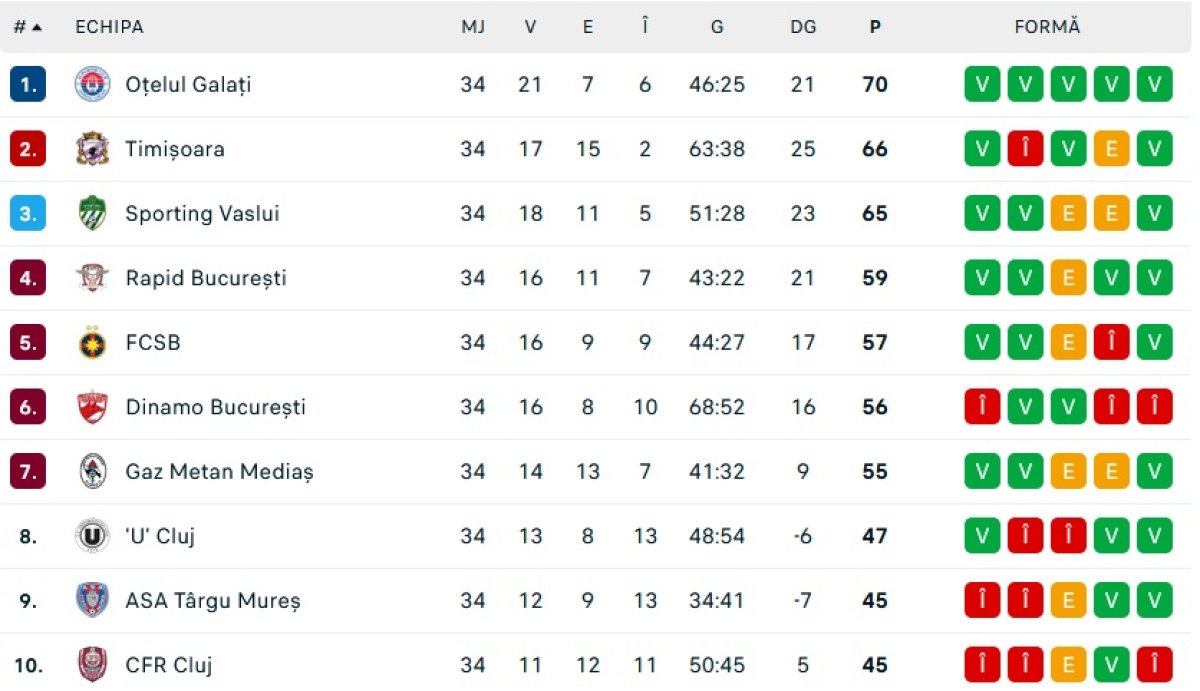Screen dimensions: 1200x691
Task: Click the 'U' Cluj team badge
Action: pos(92,536)
